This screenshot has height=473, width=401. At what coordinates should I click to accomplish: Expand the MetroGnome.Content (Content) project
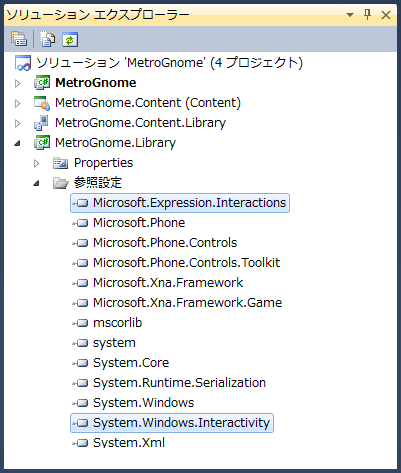[18, 103]
